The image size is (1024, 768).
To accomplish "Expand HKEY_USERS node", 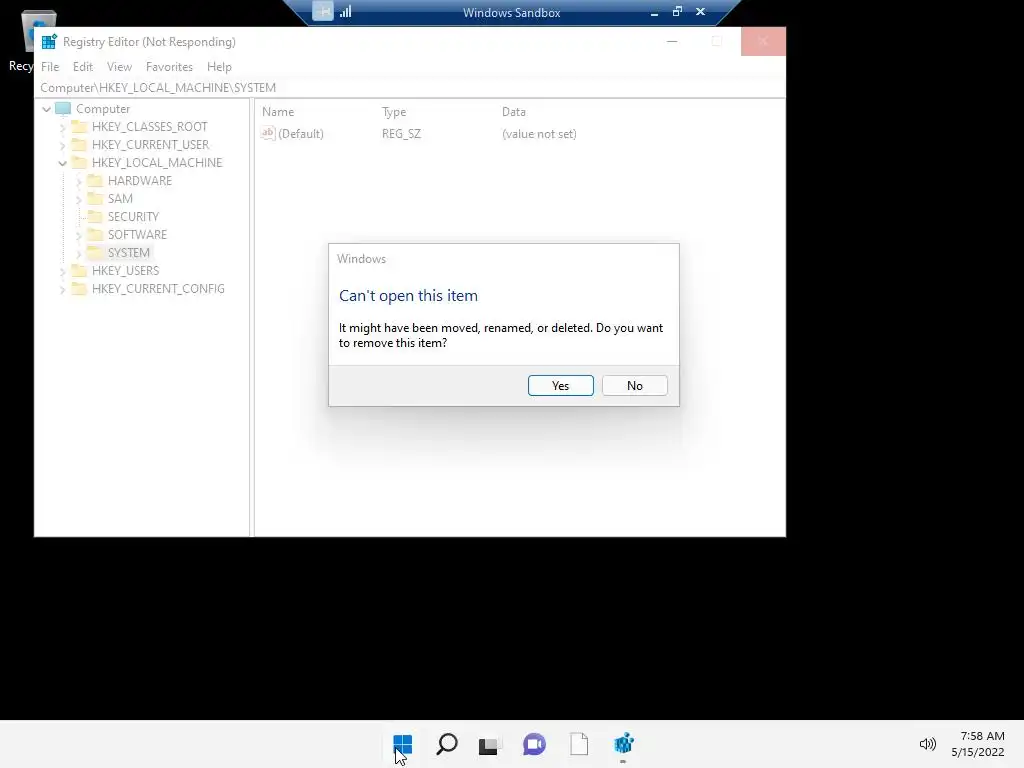I will (x=63, y=271).
